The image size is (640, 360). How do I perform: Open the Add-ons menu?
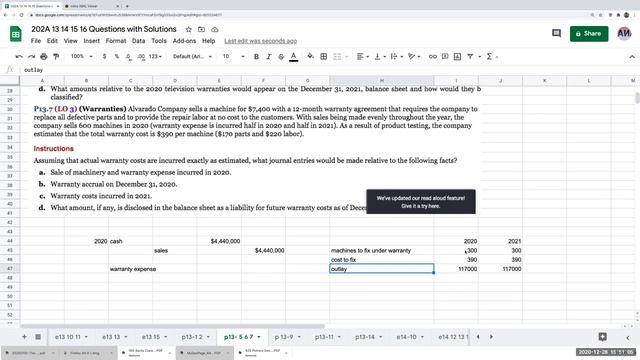(184, 41)
